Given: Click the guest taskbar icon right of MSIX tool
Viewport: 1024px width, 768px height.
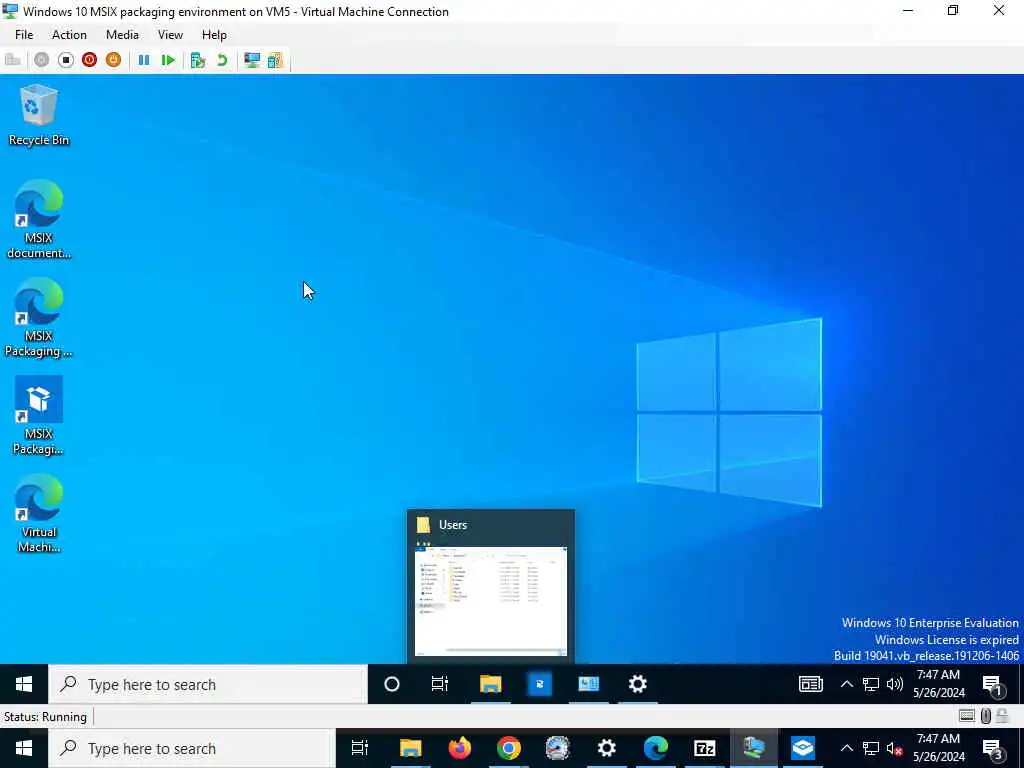Looking at the screenshot, I should point(588,684).
